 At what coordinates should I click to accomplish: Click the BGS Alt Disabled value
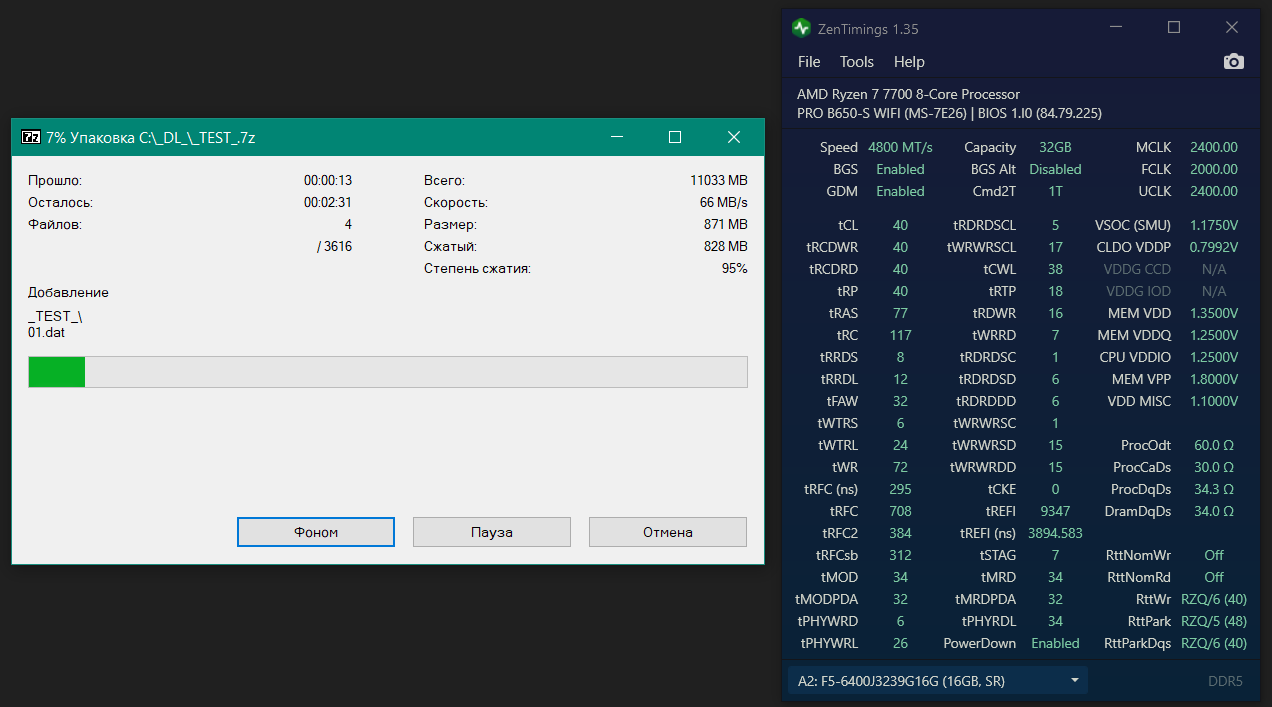click(1055, 169)
